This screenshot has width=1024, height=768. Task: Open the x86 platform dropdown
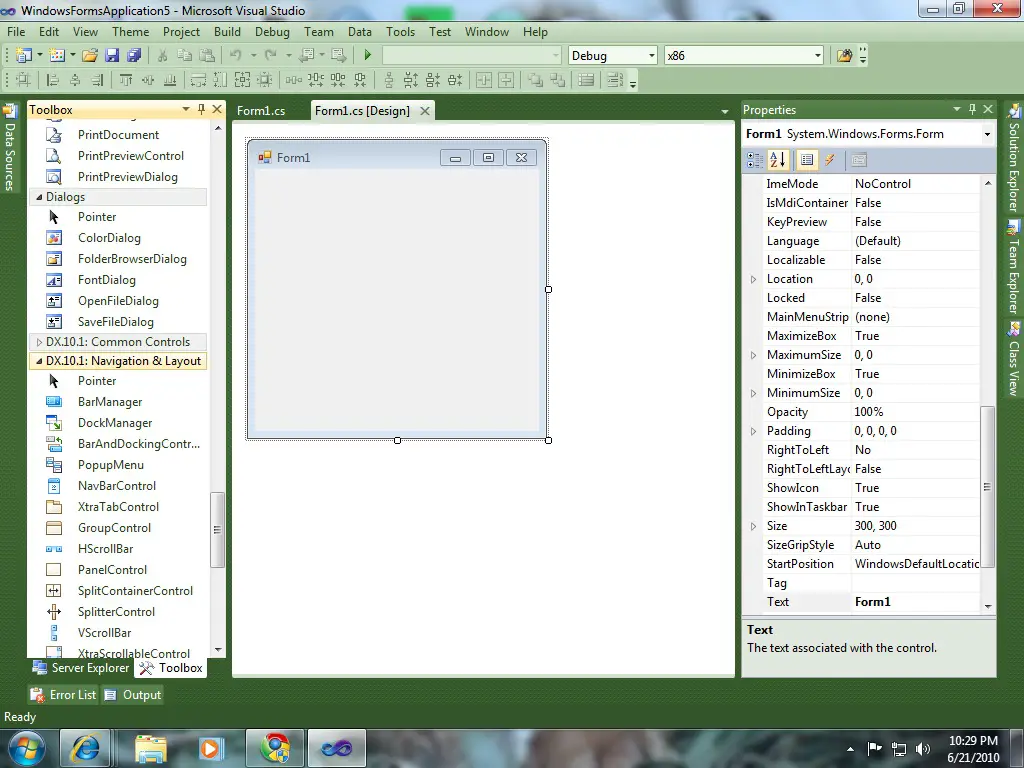pyautogui.click(x=817, y=56)
